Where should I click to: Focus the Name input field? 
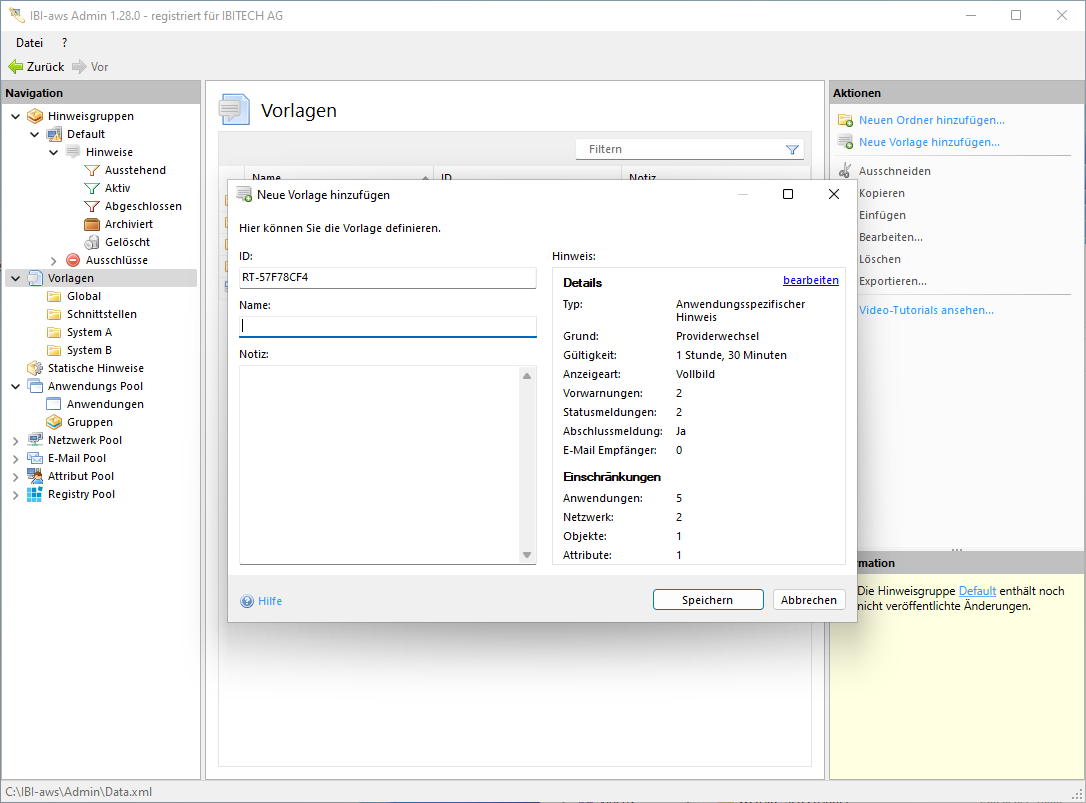coord(388,326)
